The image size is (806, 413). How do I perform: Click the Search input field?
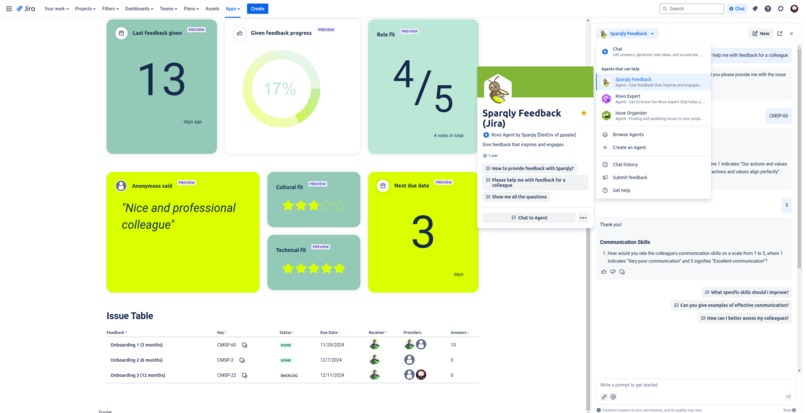[x=692, y=9]
